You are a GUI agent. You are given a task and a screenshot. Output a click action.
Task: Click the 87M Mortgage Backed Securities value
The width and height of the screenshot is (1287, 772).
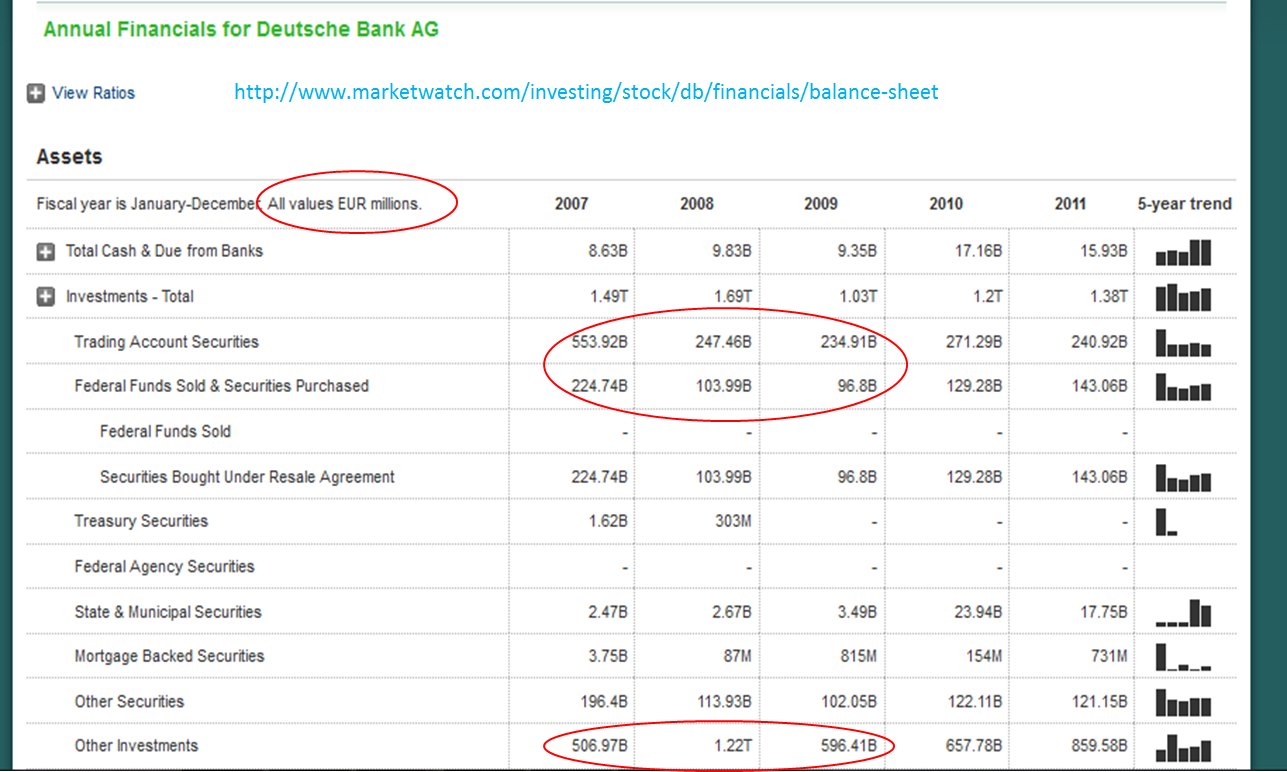[737, 657]
